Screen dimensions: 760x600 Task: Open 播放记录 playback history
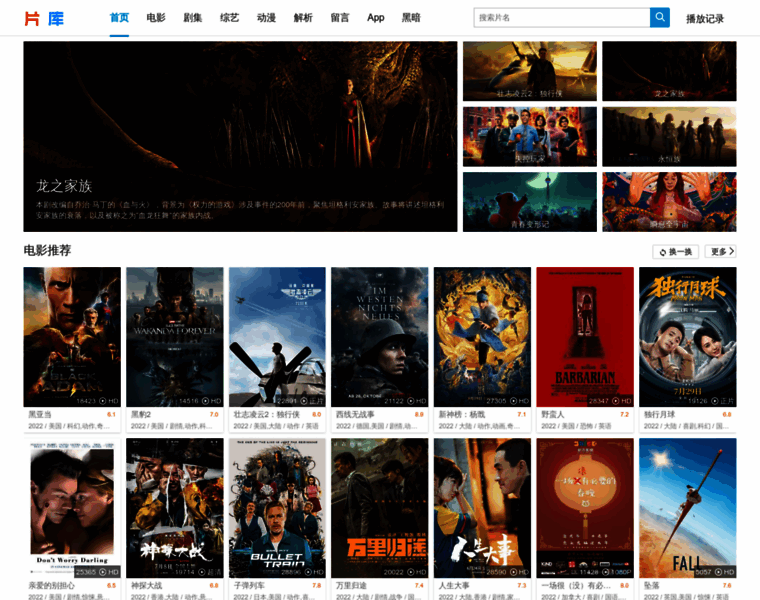[705, 19]
